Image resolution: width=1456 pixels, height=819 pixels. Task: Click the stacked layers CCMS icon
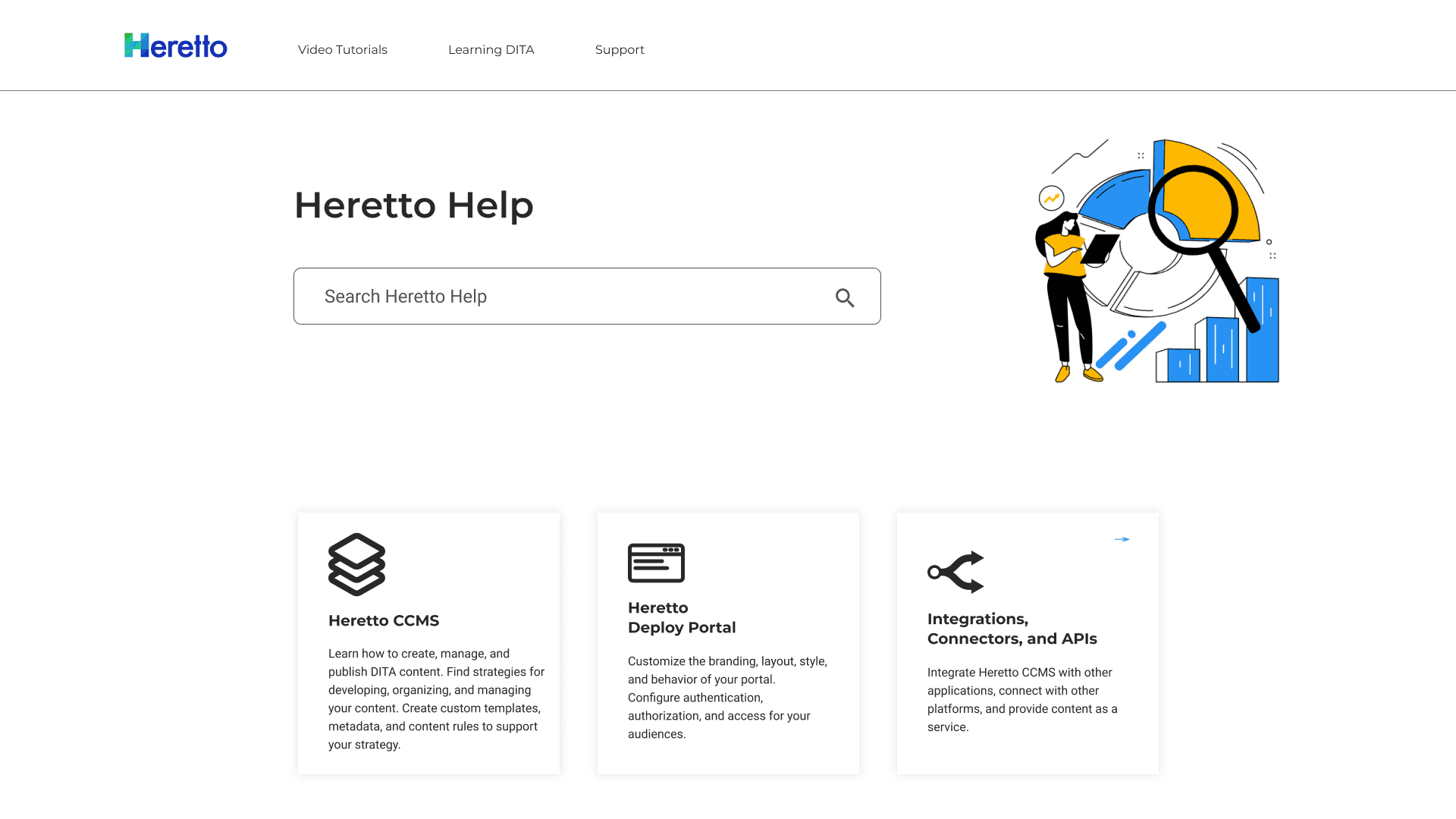(356, 564)
